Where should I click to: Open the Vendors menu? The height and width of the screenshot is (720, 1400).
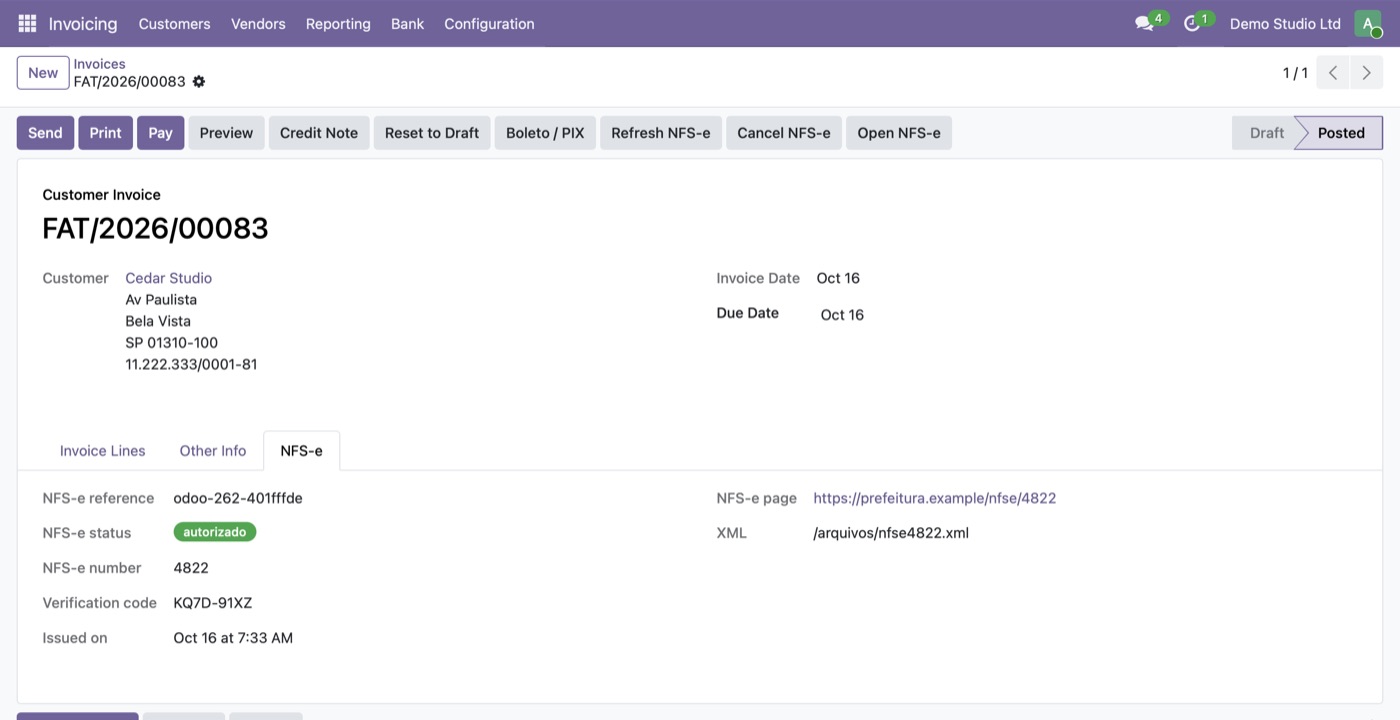pos(258,23)
